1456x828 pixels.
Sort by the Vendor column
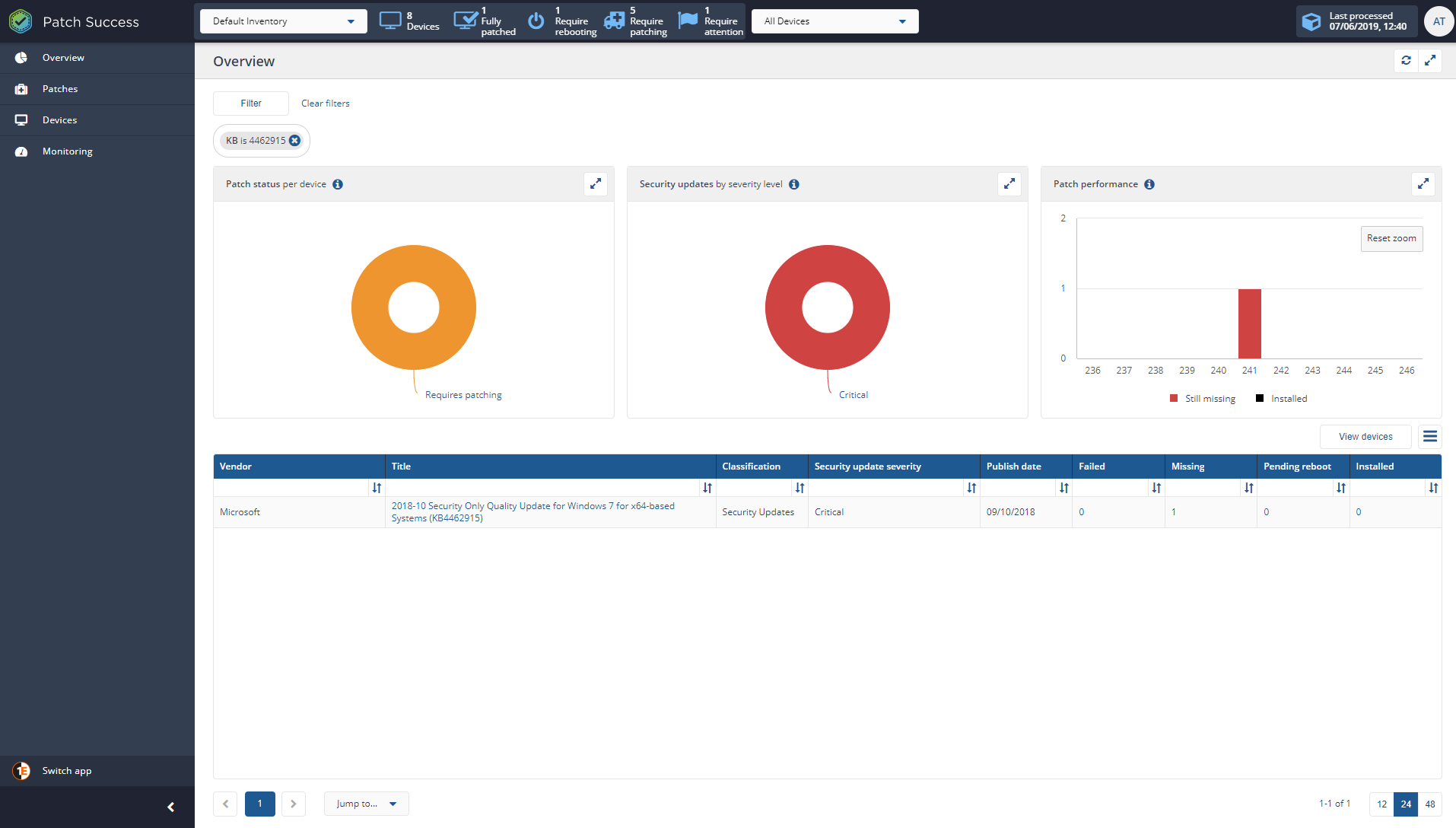[377, 488]
